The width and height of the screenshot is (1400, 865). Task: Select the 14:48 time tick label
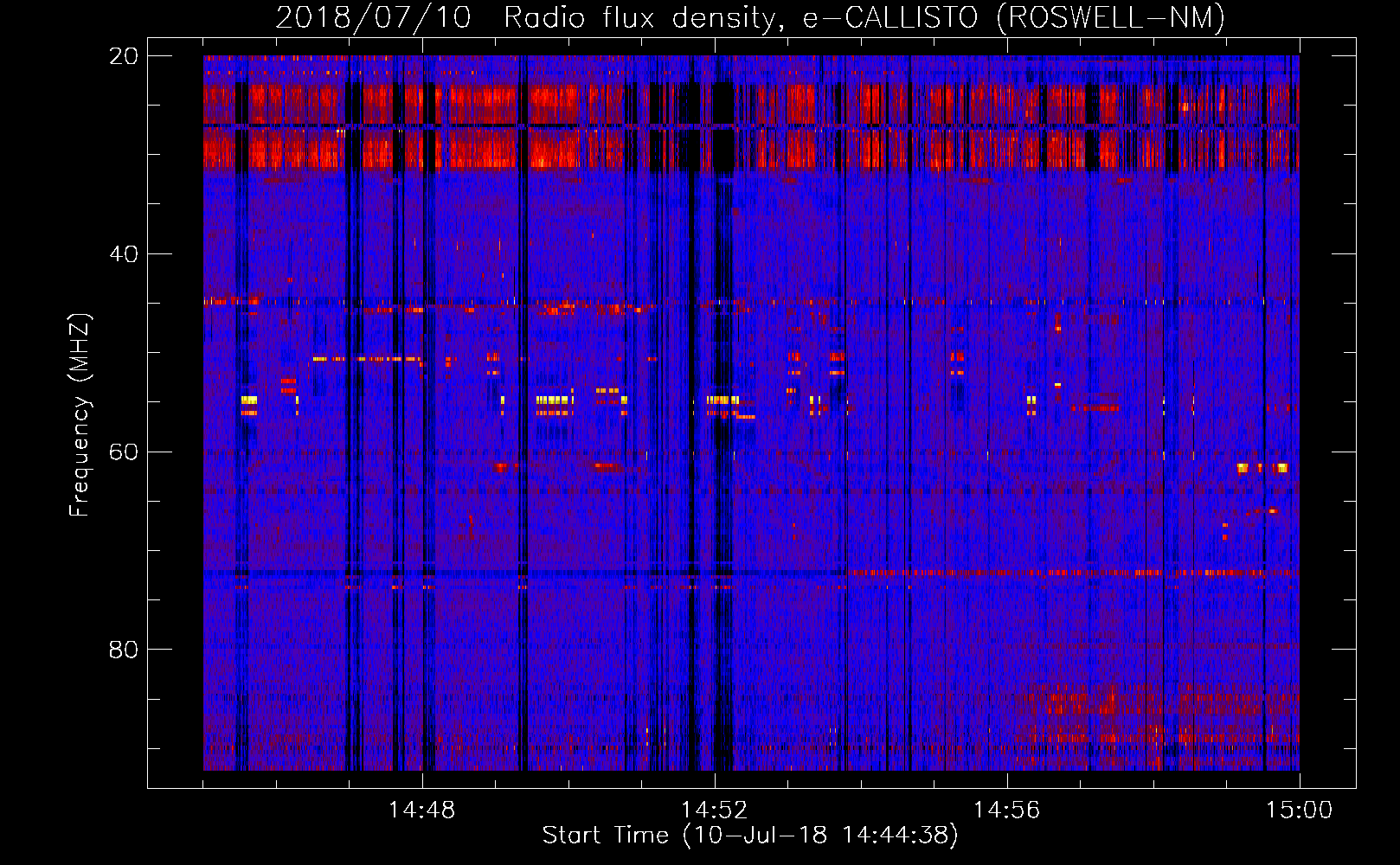tap(421, 811)
